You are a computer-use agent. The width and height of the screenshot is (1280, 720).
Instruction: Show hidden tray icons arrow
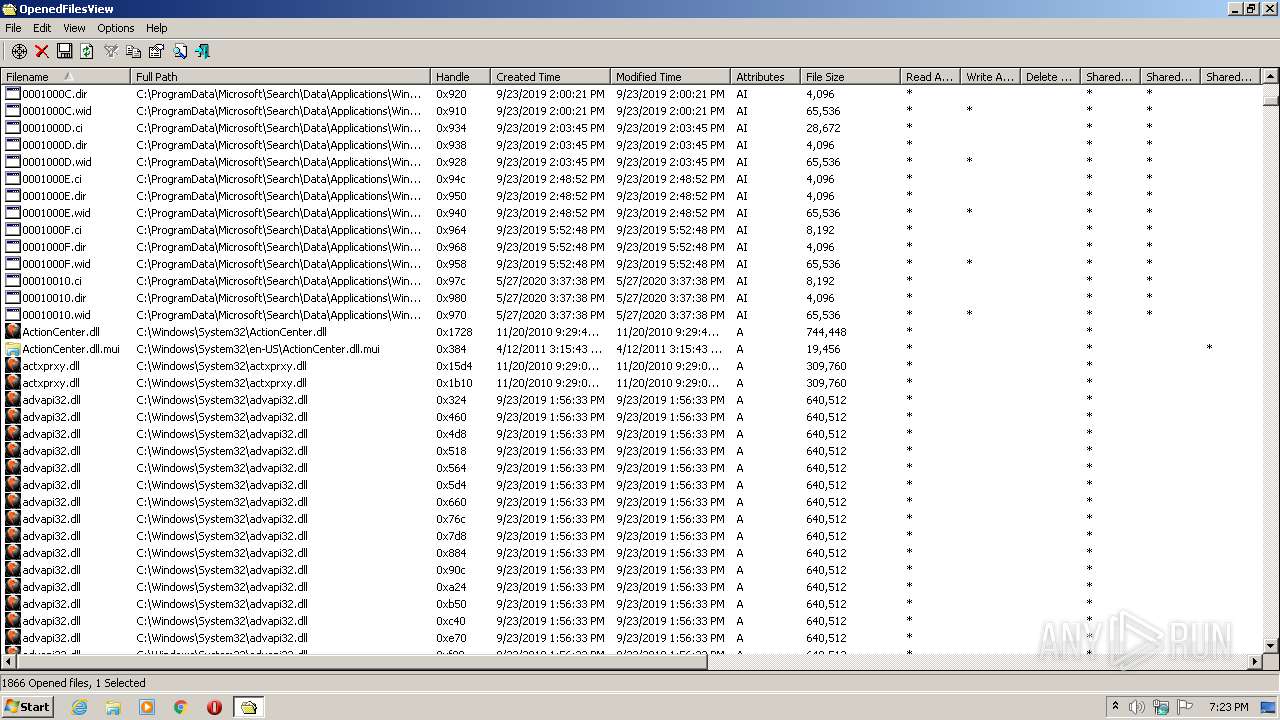click(x=1115, y=706)
